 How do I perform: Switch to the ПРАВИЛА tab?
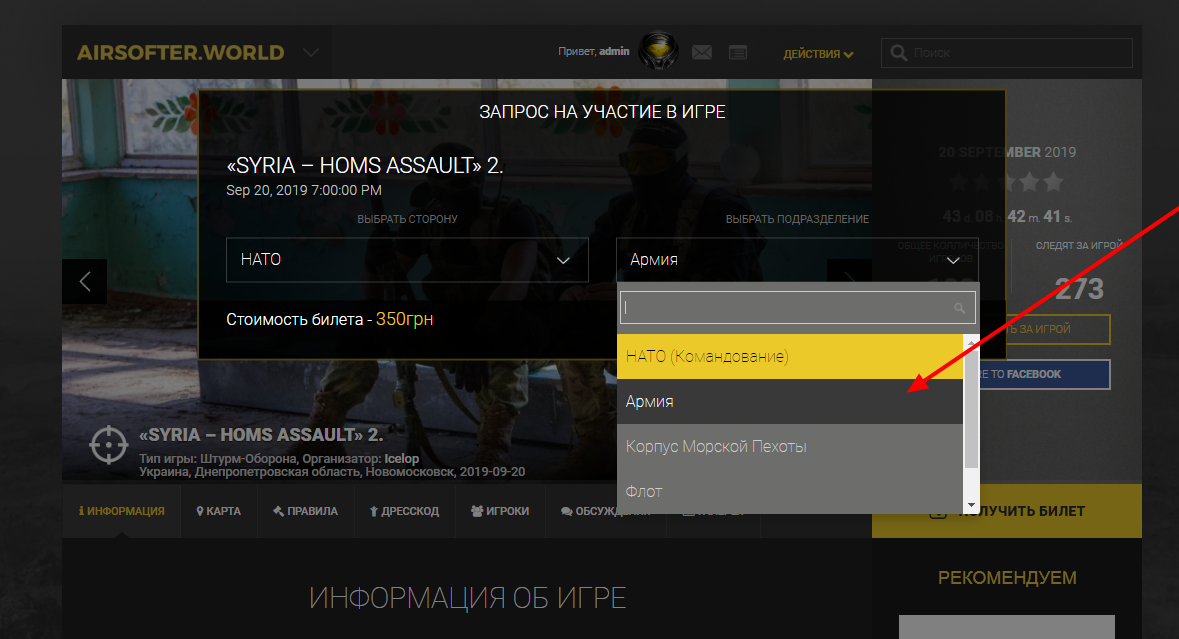point(305,511)
